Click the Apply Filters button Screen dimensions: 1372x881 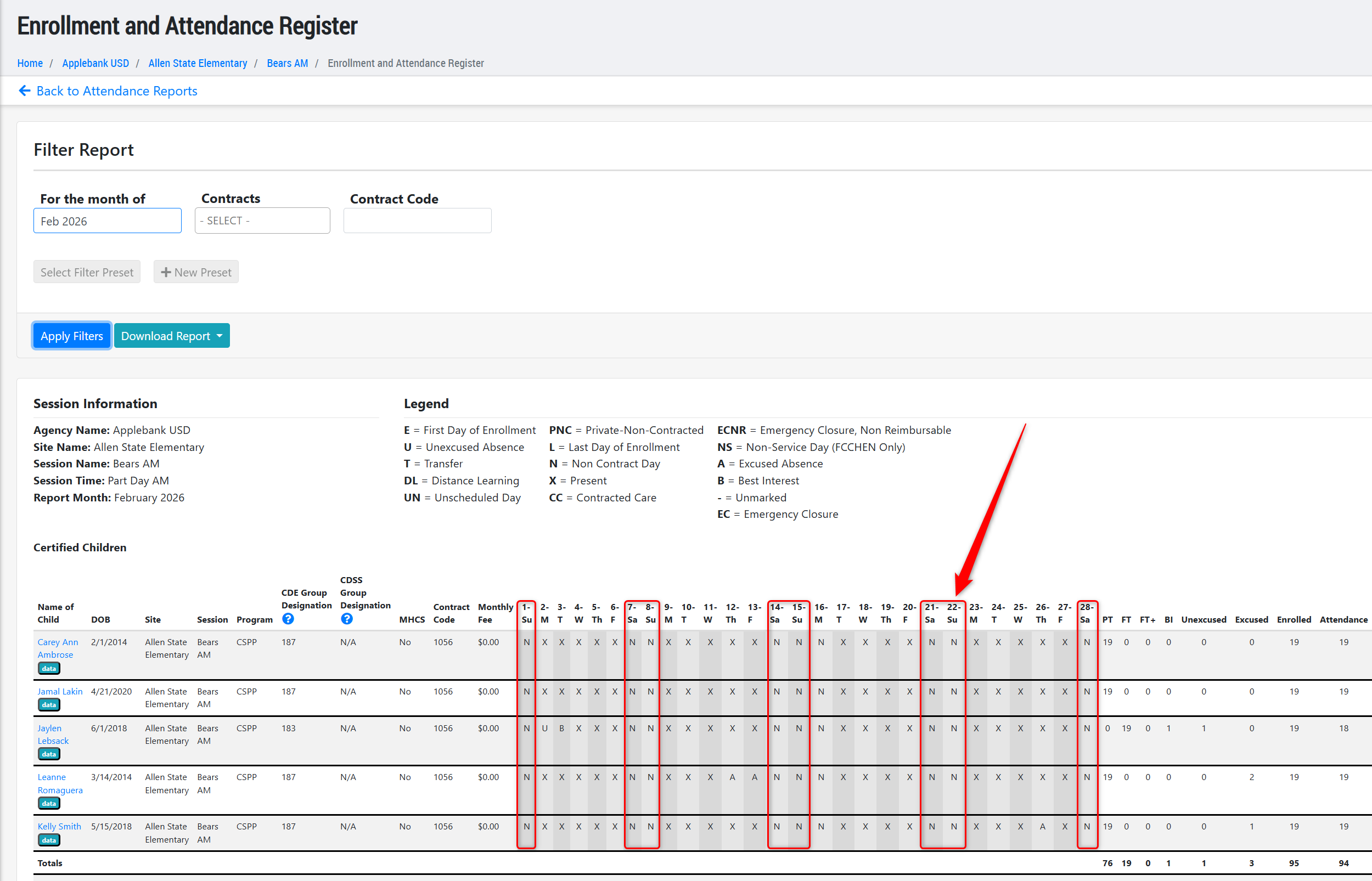tap(71, 336)
